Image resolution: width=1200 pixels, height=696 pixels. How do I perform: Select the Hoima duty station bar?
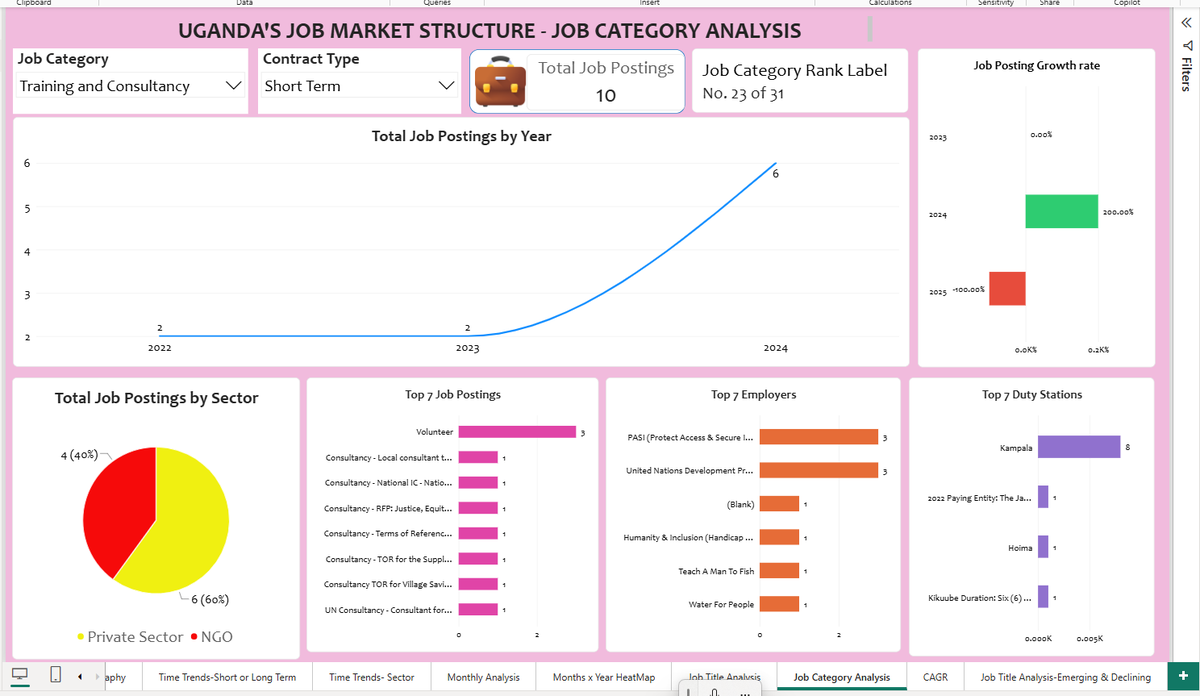point(1043,547)
